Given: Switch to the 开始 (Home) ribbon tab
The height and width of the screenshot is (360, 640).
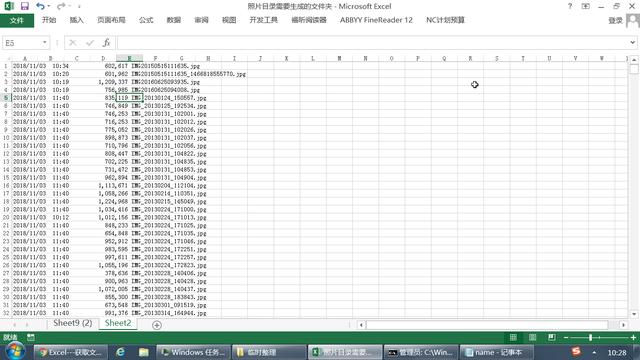Looking at the screenshot, I should (49, 20).
